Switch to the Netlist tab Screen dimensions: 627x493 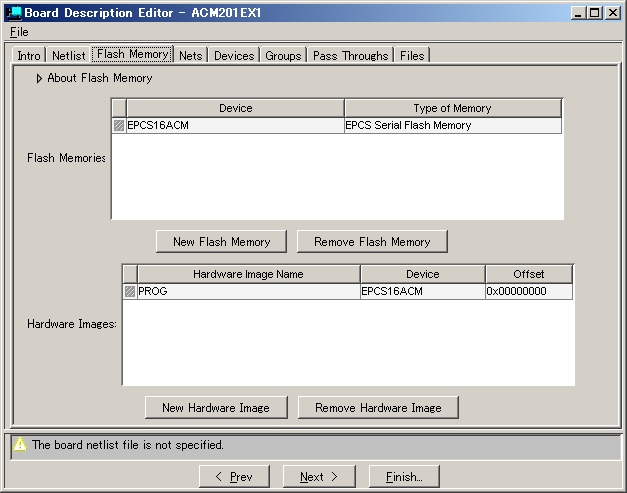coord(68,56)
